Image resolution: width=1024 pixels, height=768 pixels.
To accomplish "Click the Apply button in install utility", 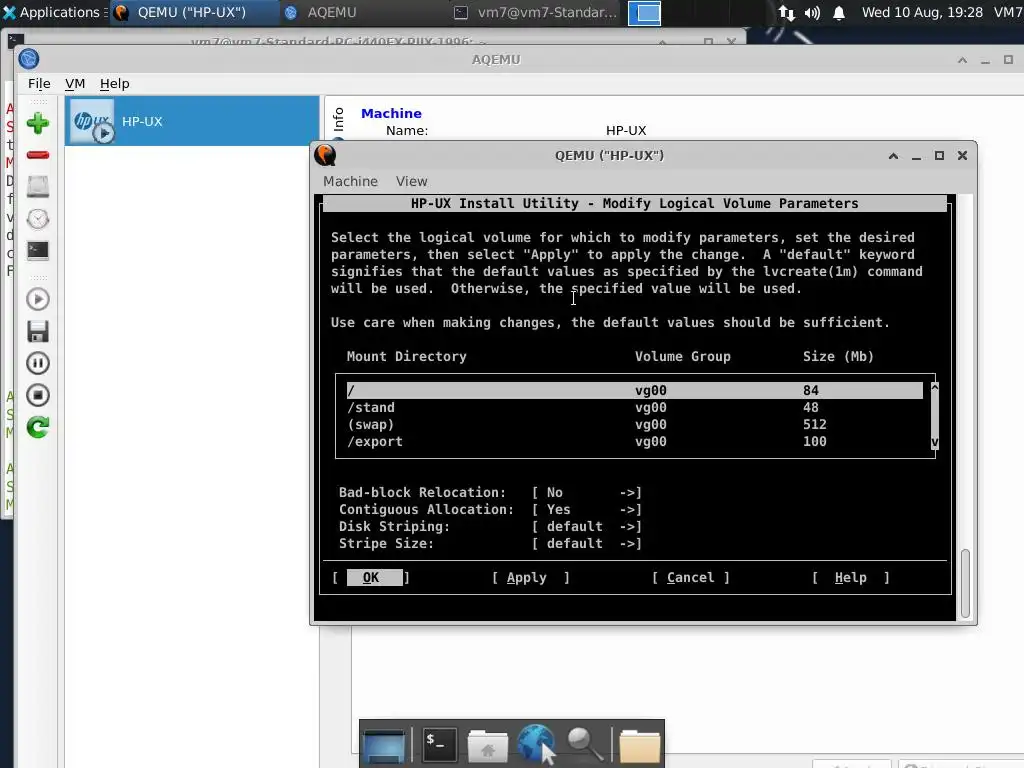I will coord(530,577).
